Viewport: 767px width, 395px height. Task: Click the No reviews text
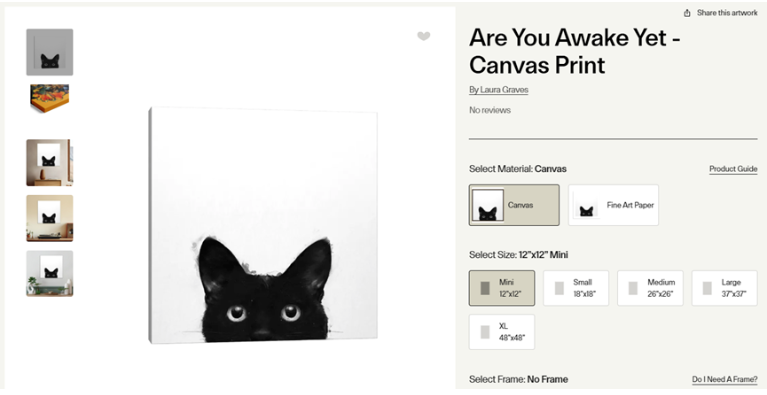tap(490, 110)
